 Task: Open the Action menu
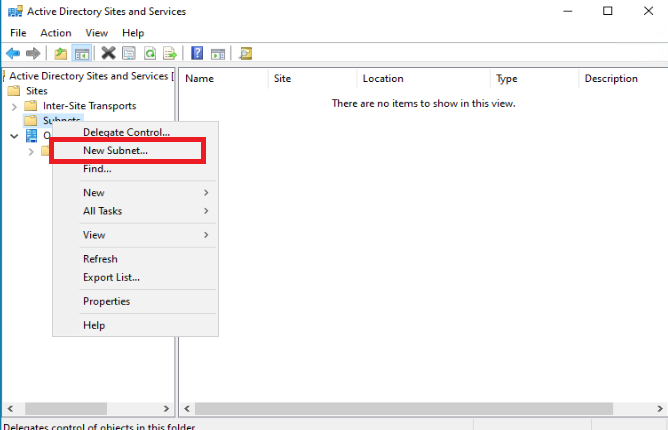pos(56,33)
